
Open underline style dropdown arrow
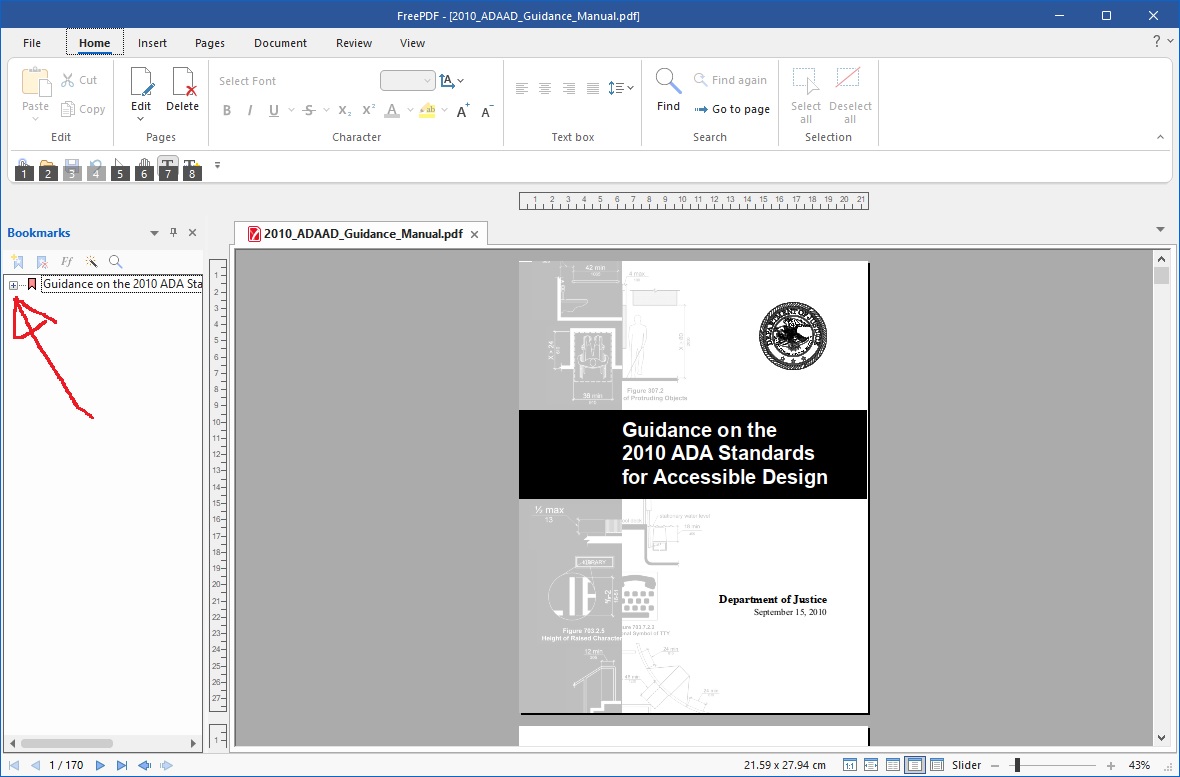pyautogui.click(x=290, y=111)
